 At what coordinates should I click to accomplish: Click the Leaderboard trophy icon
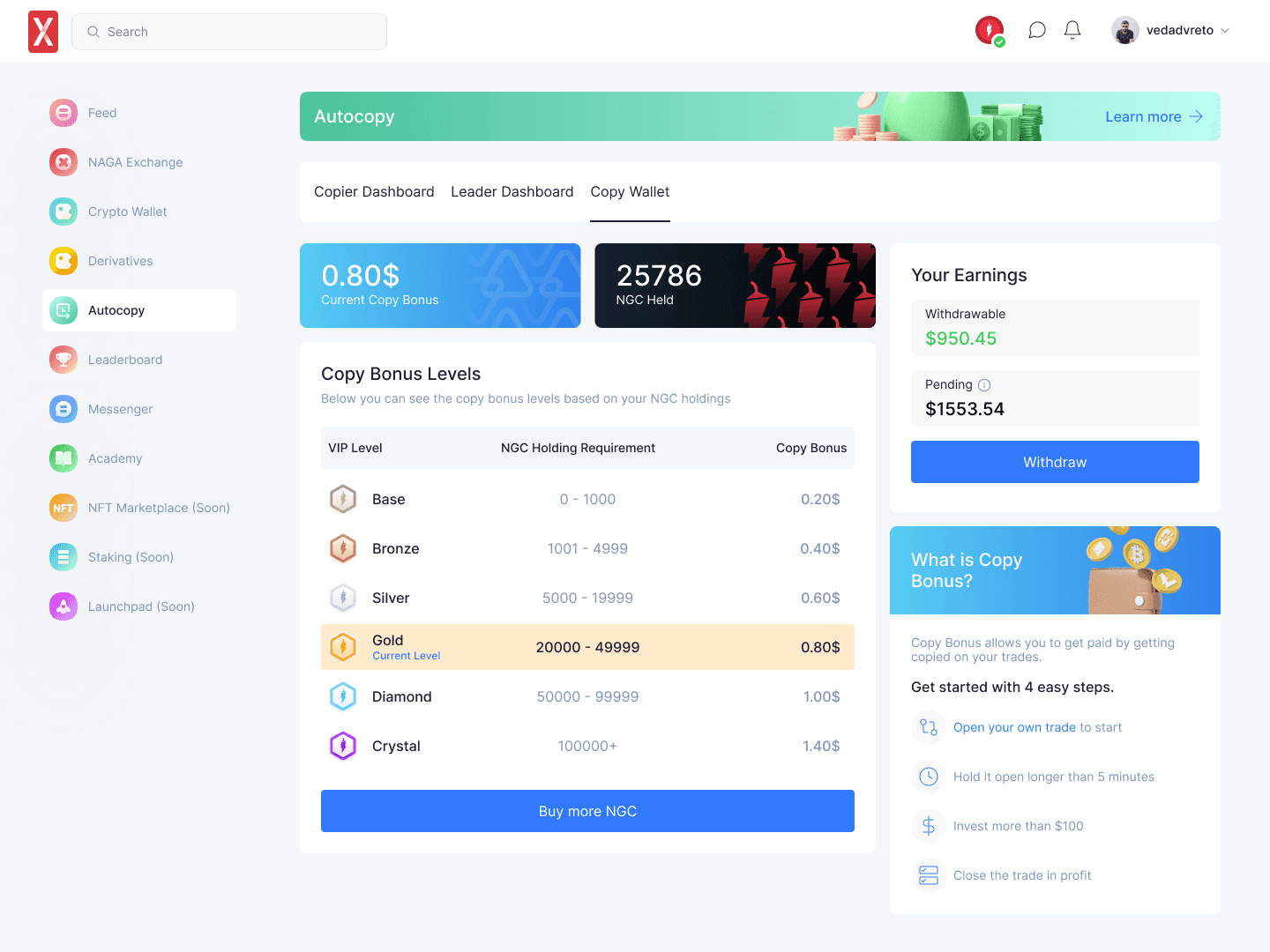63,360
